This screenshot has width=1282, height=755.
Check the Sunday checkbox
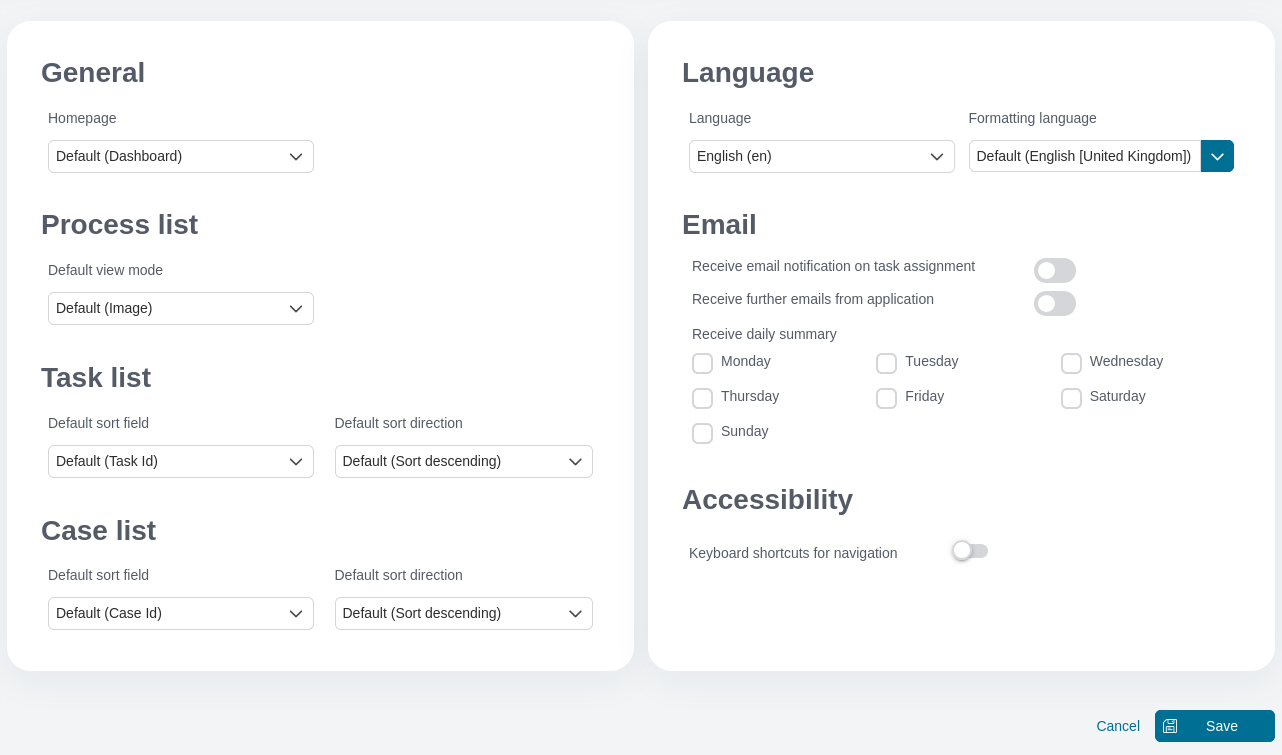(702, 433)
